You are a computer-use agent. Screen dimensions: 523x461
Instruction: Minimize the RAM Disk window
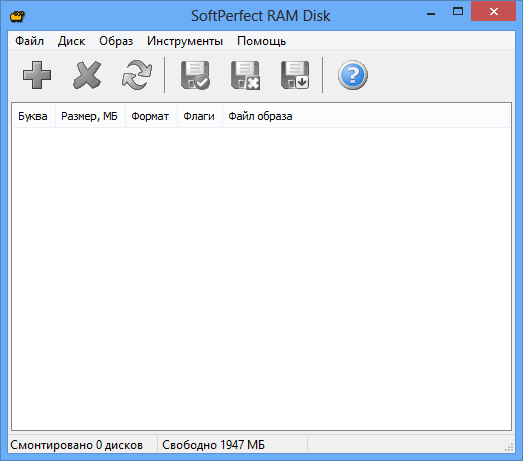pyautogui.click(x=431, y=13)
